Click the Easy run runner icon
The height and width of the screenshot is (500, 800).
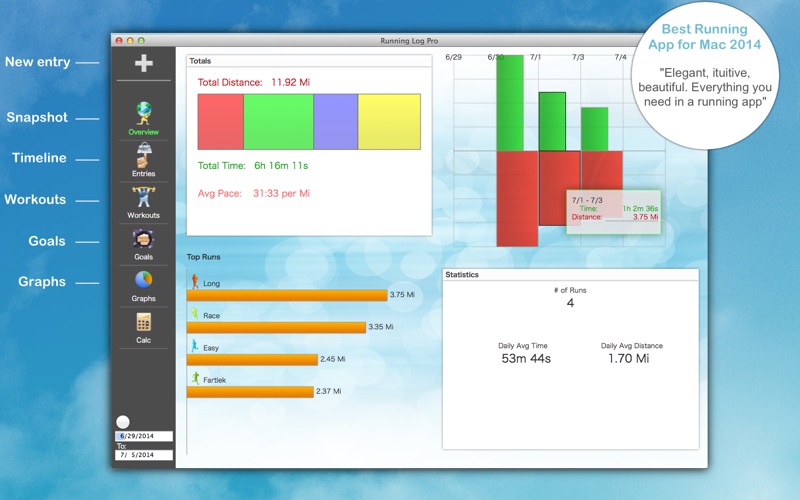pyautogui.click(x=194, y=346)
